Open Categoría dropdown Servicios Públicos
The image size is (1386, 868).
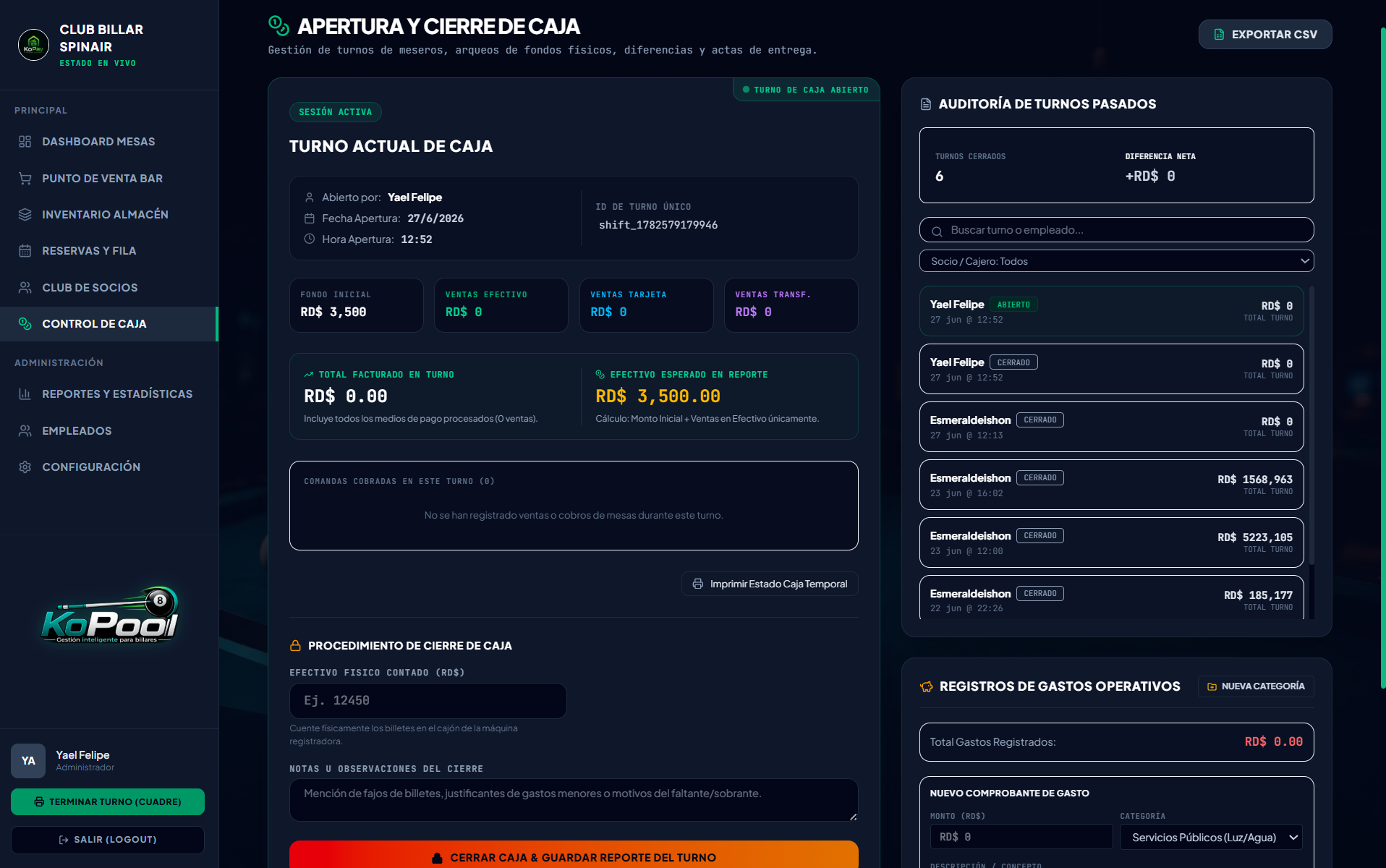point(1211,837)
